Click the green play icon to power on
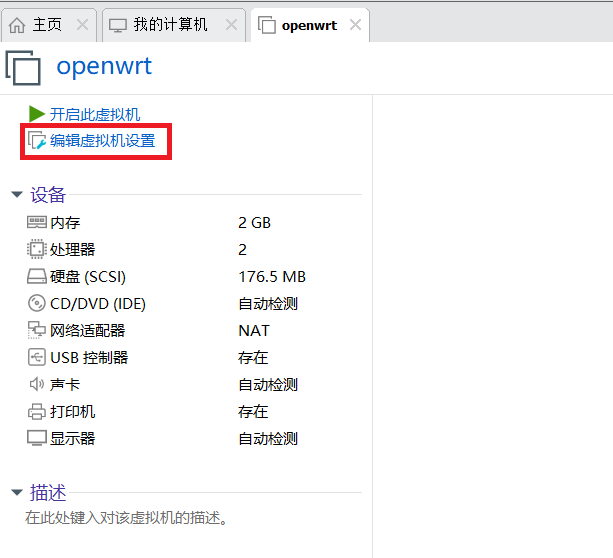The height and width of the screenshot is (558, 613). click(37, 114)
